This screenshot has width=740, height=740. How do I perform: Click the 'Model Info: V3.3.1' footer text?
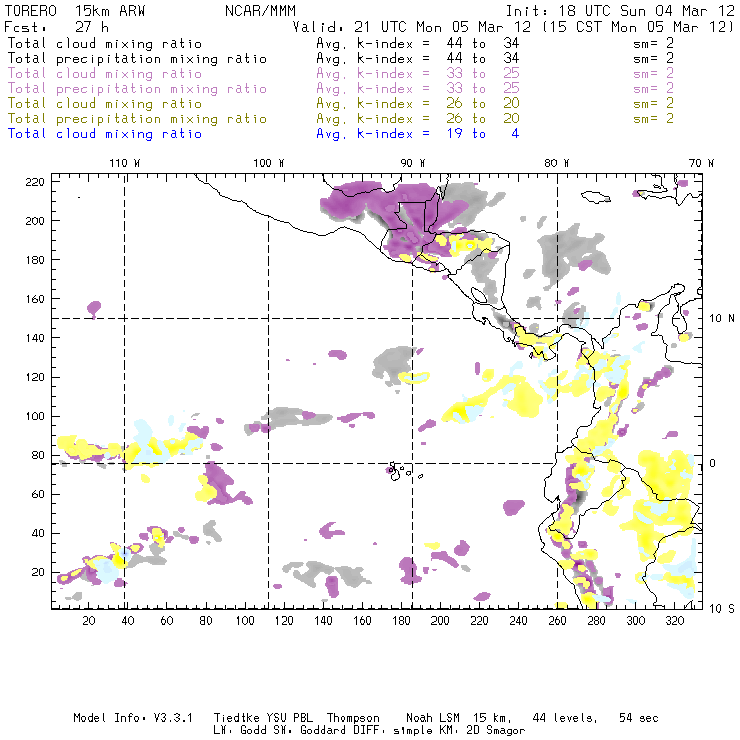(133, 718)
